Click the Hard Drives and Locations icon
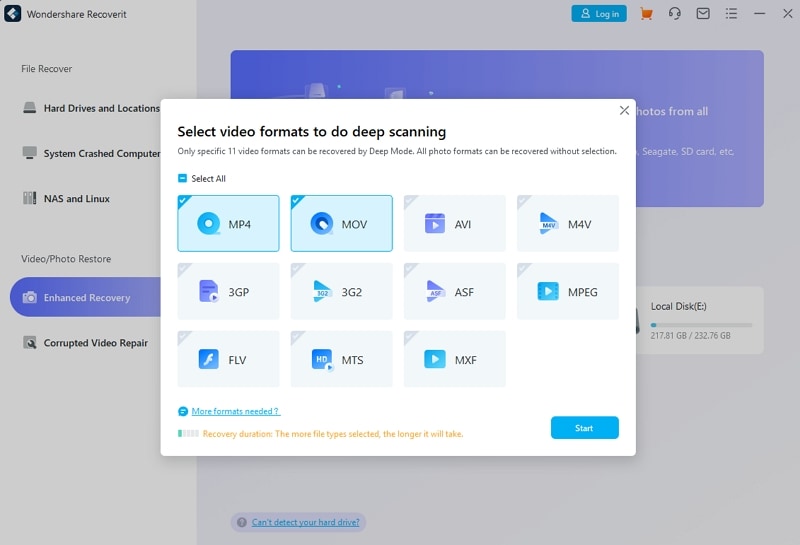This screenshot has width=800, height=545. point(30,108)
